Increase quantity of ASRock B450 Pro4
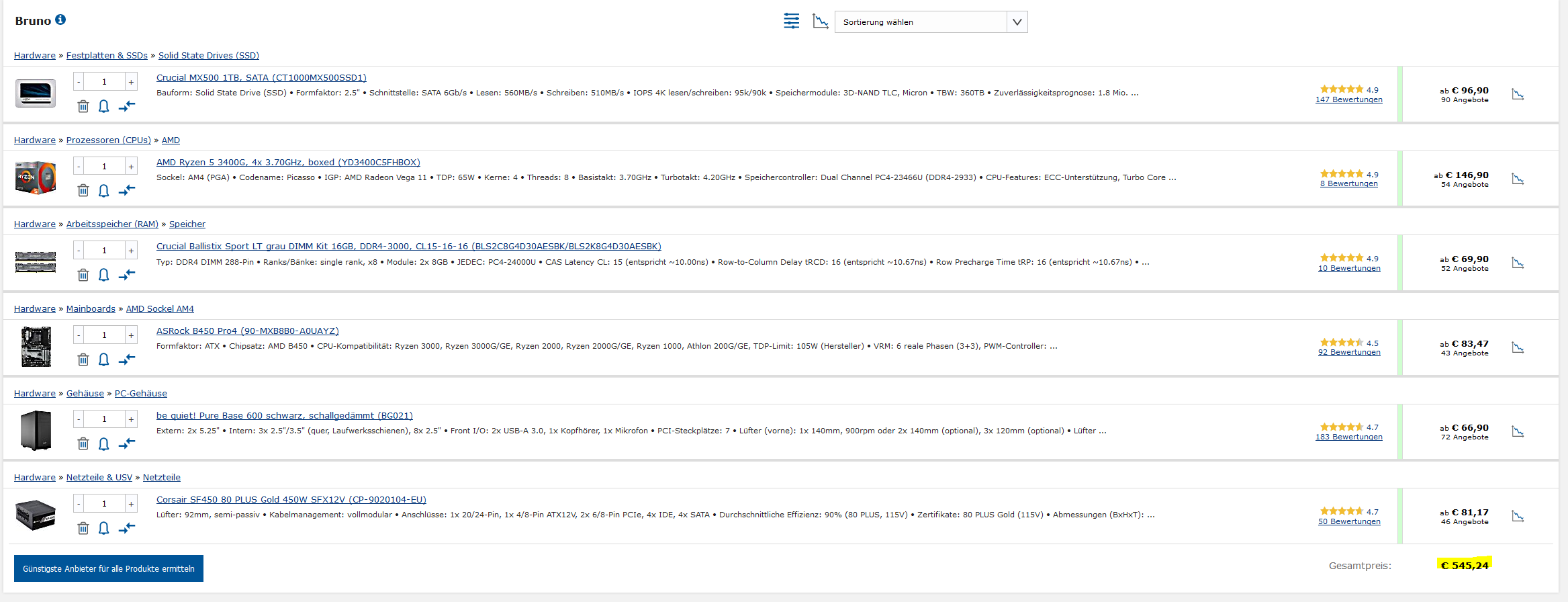Screen dimensions: 1568x602 click(131, 335)
